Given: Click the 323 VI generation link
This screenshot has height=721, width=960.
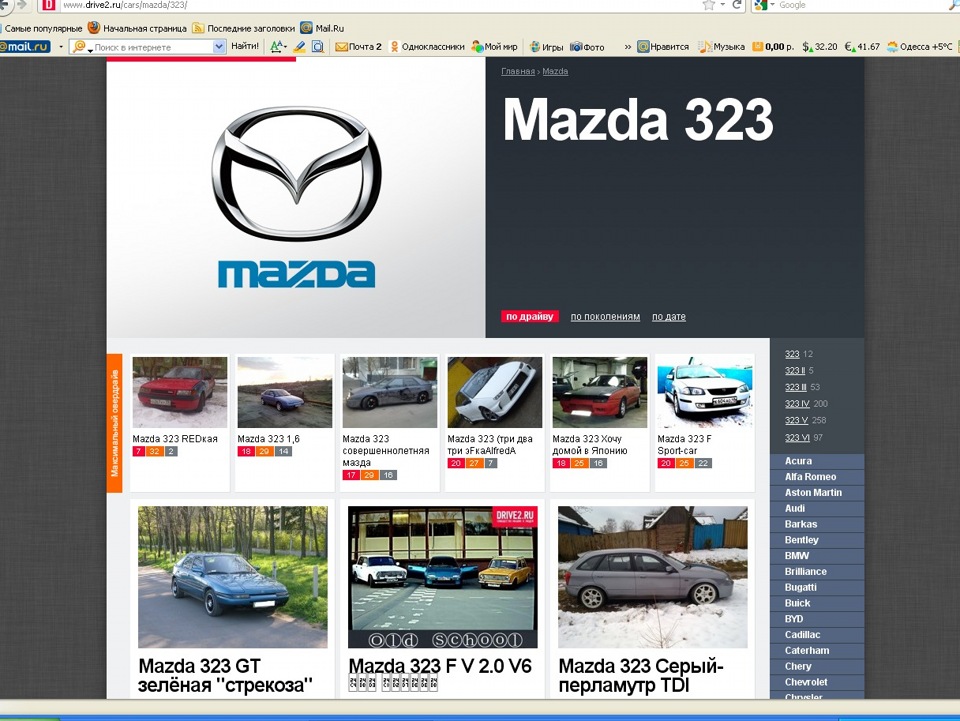Looking at the screenshot, I should click(797, 438).
